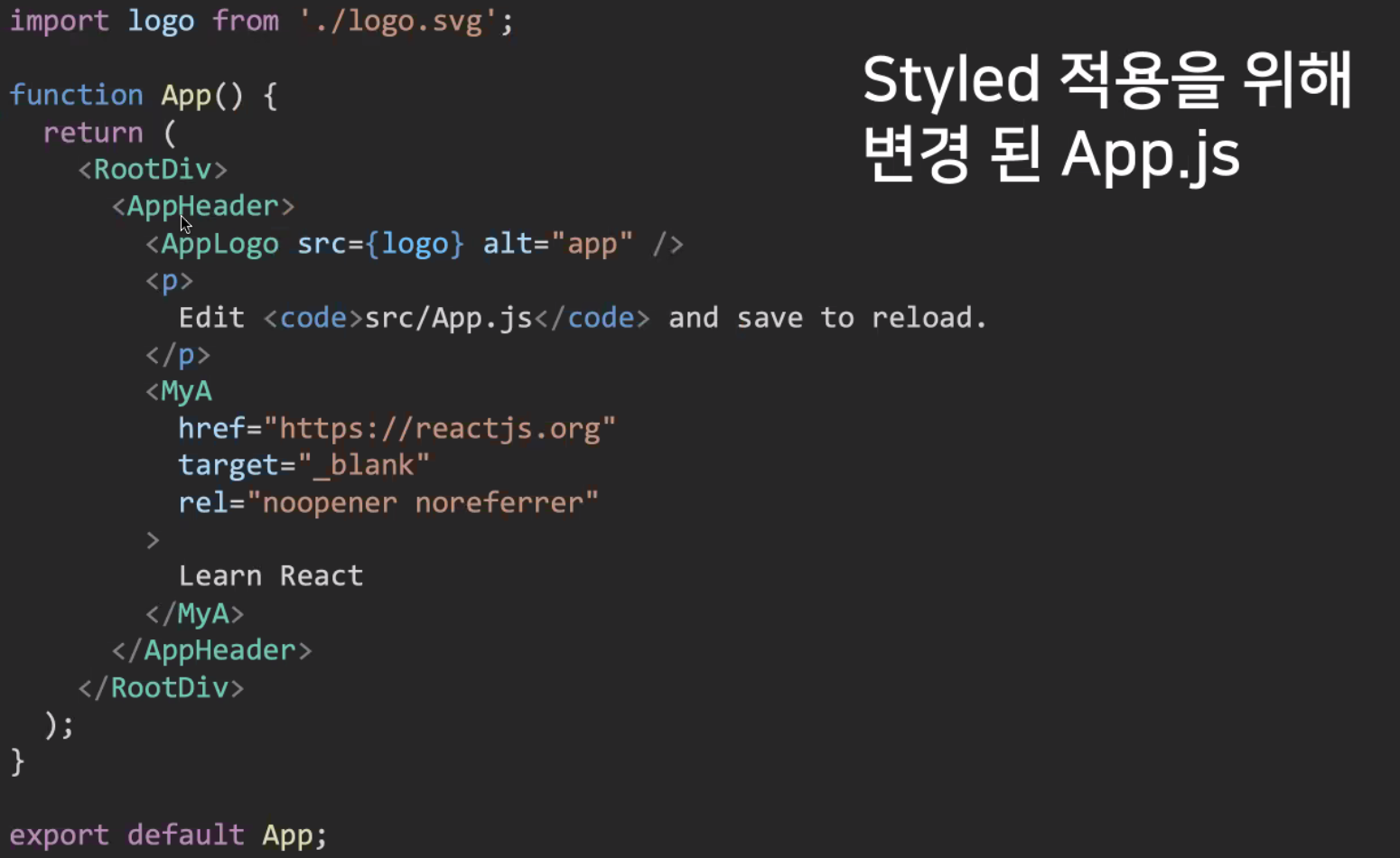
Task: Click the 'function' keyword
Action: click(x=76, y=95)
